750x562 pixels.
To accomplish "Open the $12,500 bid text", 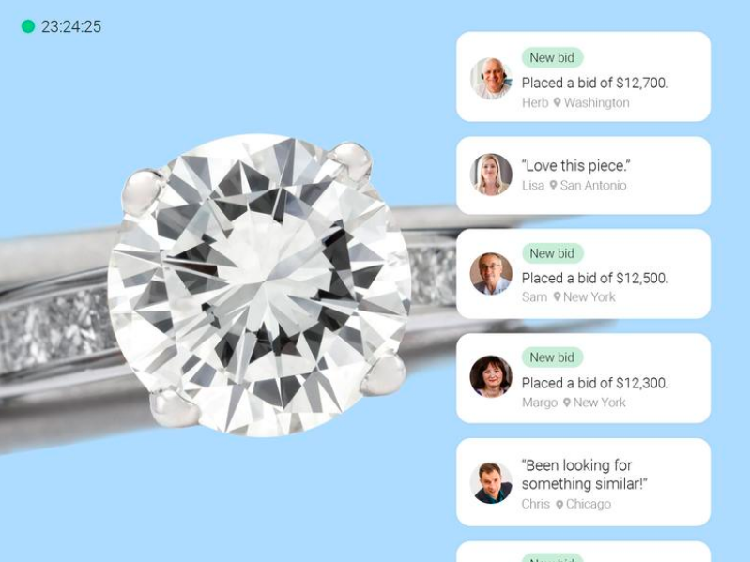I will pos(595,278).
